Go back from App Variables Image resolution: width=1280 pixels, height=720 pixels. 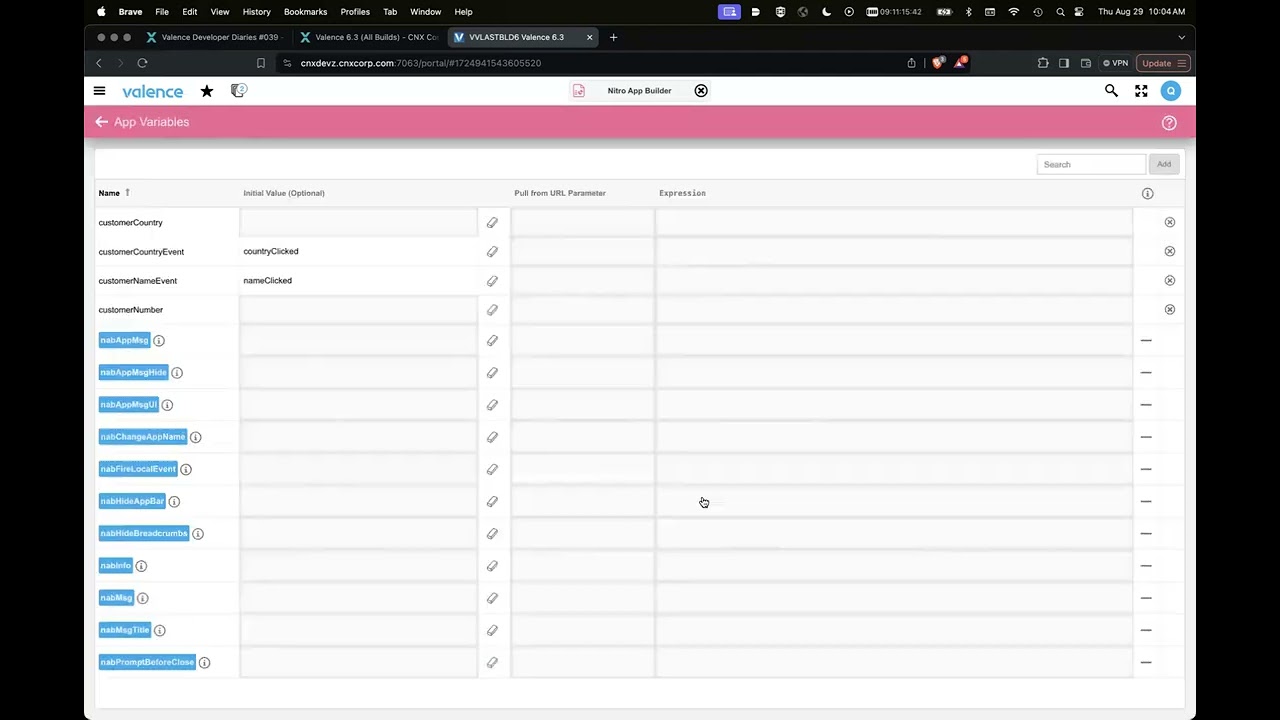tap(101, 122)
